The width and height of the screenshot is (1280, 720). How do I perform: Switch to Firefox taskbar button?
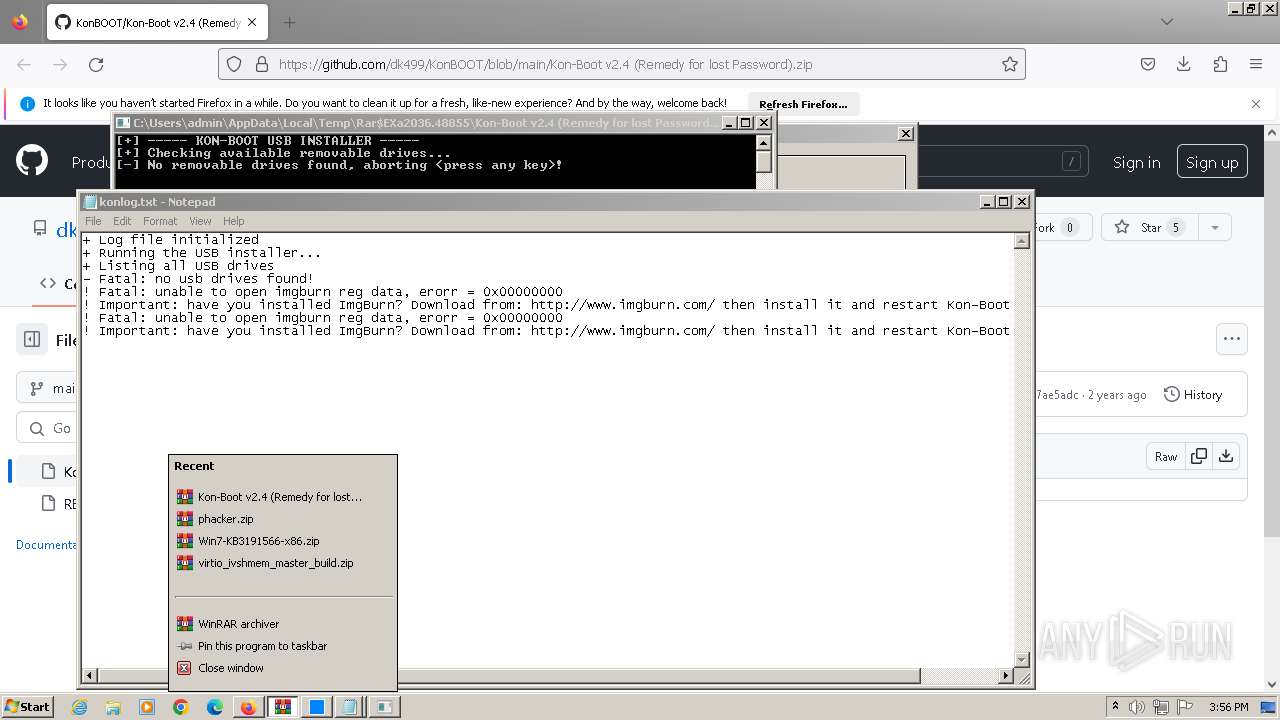point(248,707)
